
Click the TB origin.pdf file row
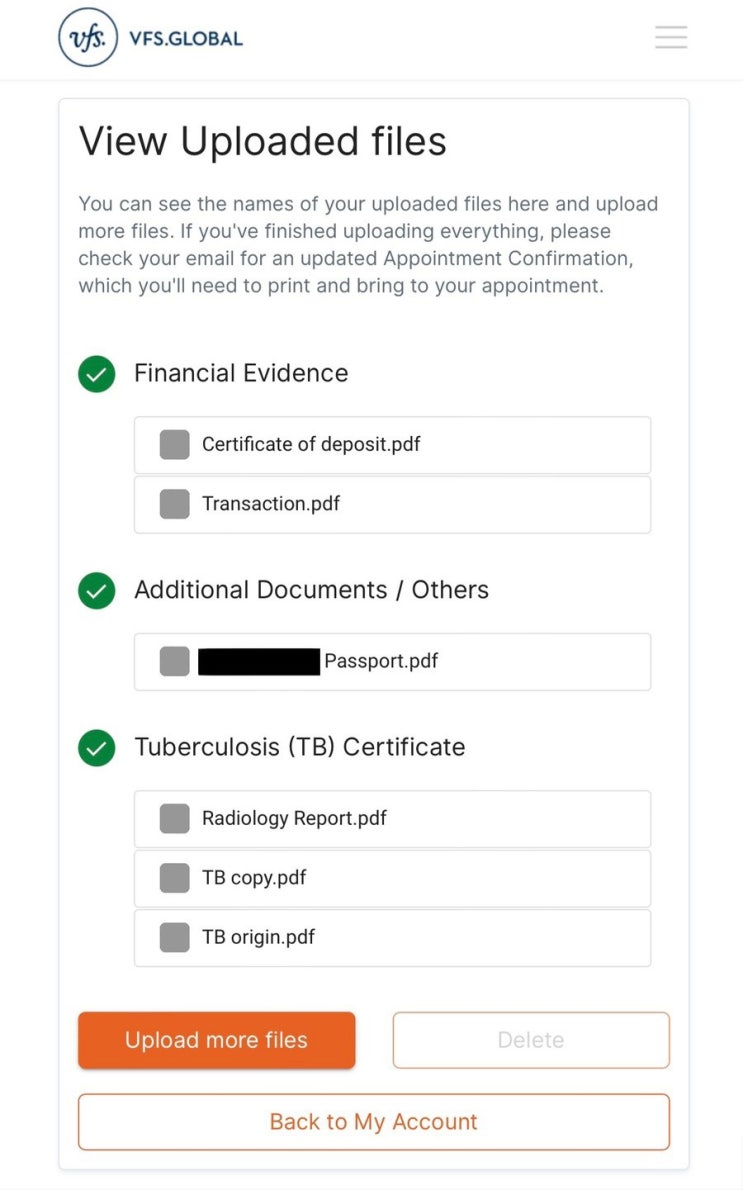tap(392, 938)
